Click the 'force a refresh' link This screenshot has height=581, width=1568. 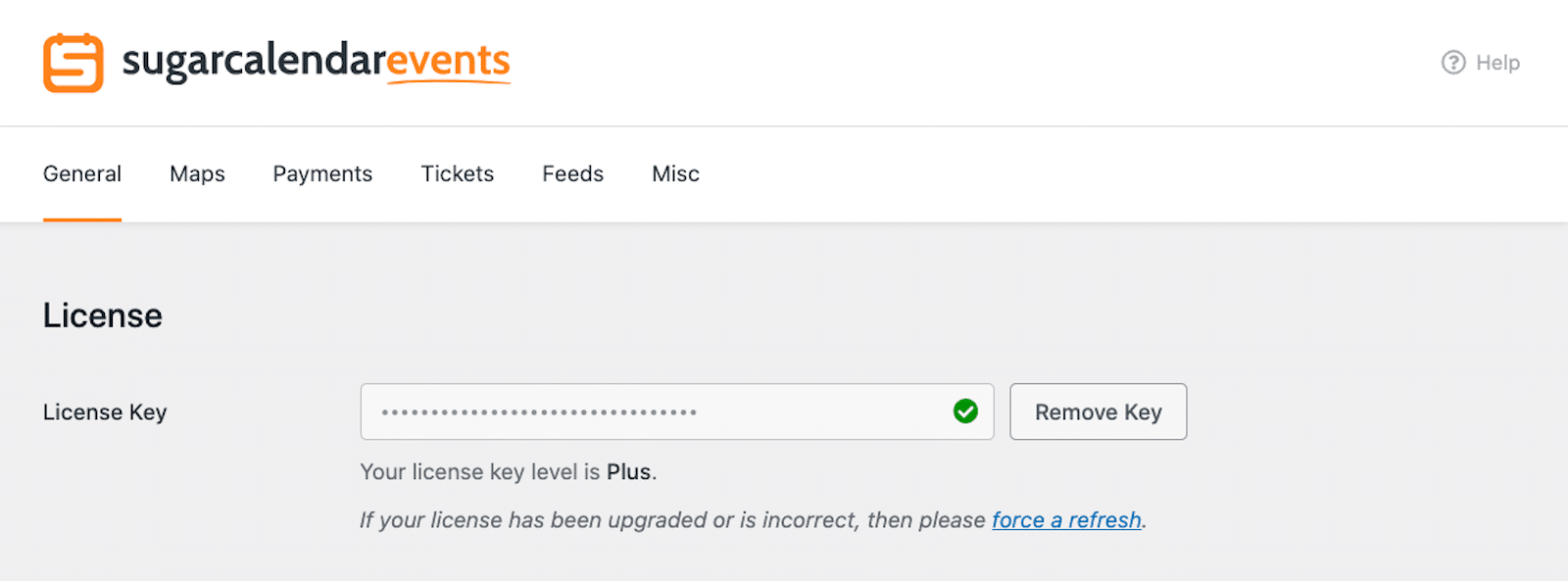point(1066,520)
